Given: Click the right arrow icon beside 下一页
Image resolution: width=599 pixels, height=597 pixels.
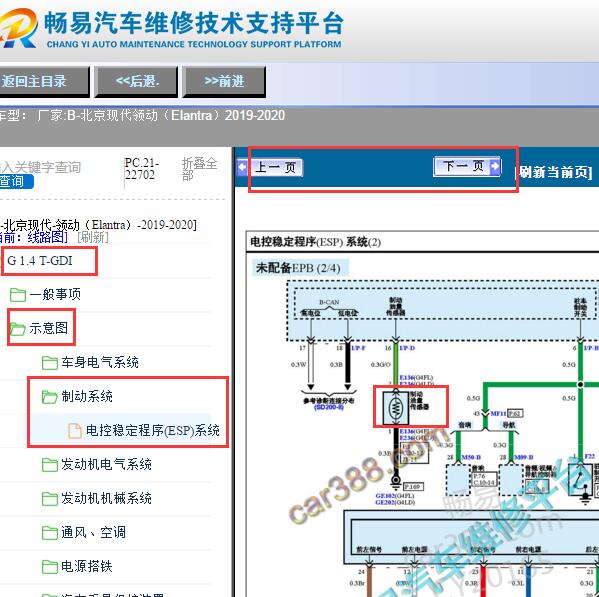Looking at the screenshot, I should 495,166.
